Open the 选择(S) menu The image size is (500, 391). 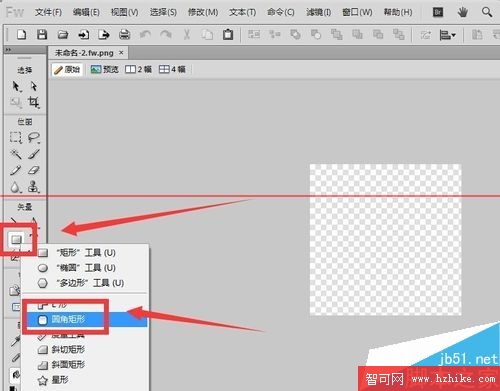[x=163, y=12]
